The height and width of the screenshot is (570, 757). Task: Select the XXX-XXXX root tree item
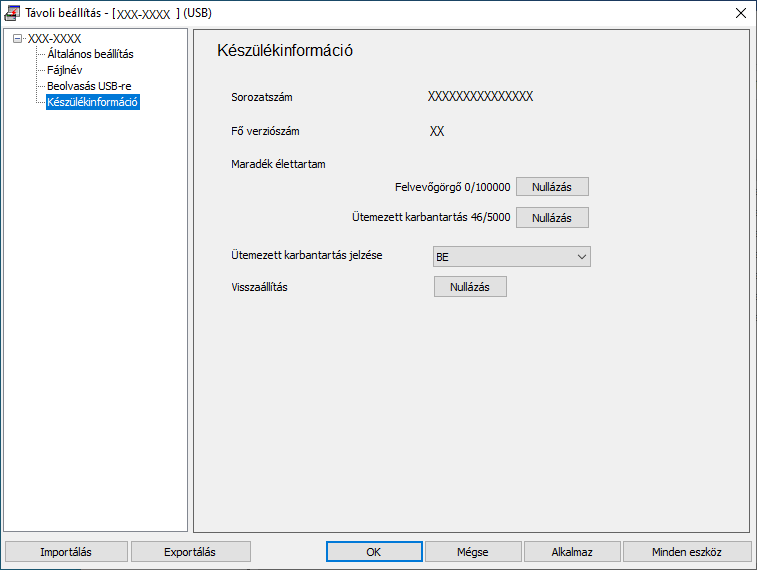click(54, 39)
